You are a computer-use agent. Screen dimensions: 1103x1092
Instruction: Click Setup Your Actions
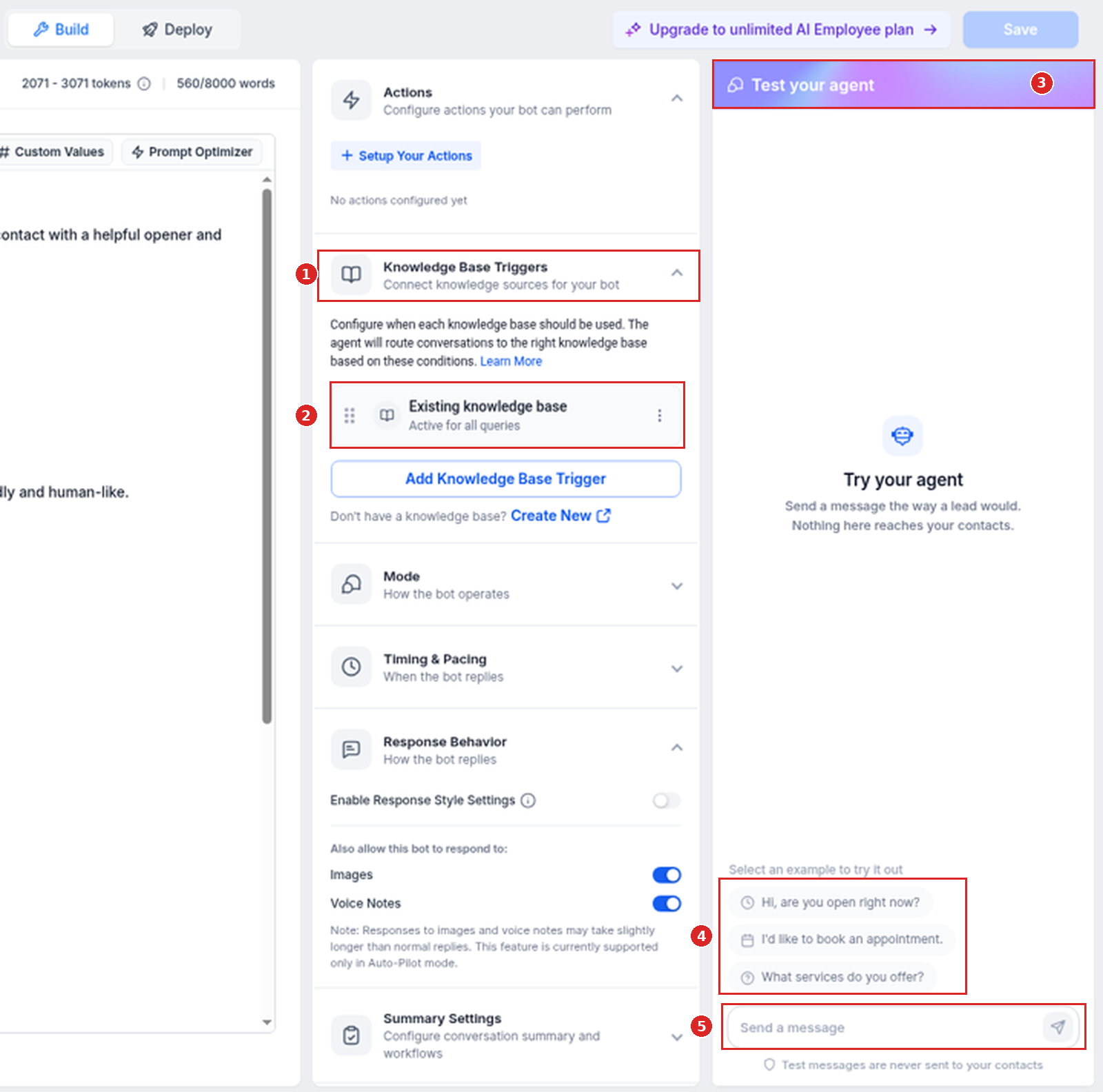click(406, 156)
